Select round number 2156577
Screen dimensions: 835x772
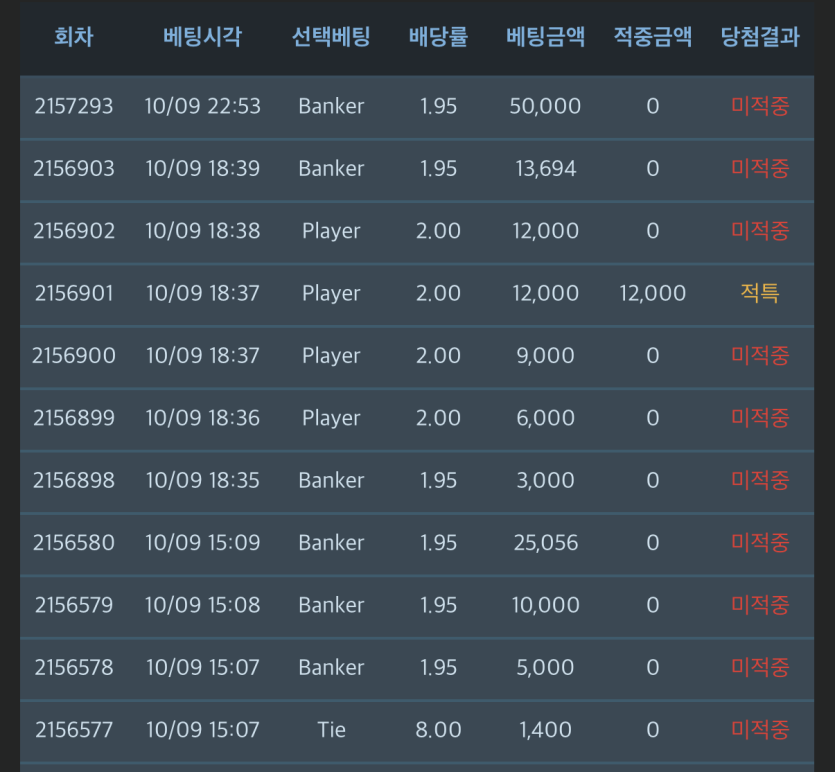tap(73, 729)
